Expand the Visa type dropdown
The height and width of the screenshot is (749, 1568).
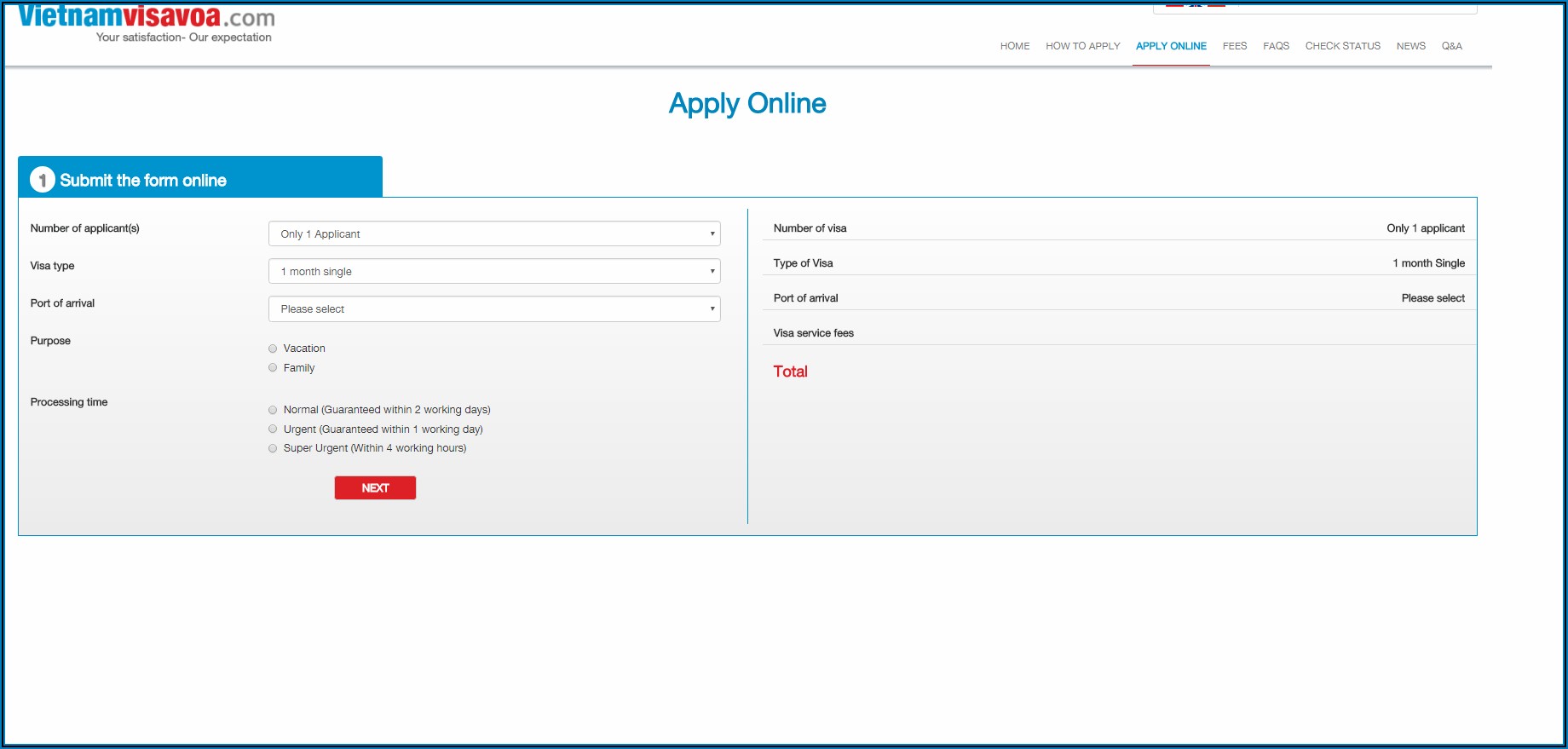pos(494,271)
